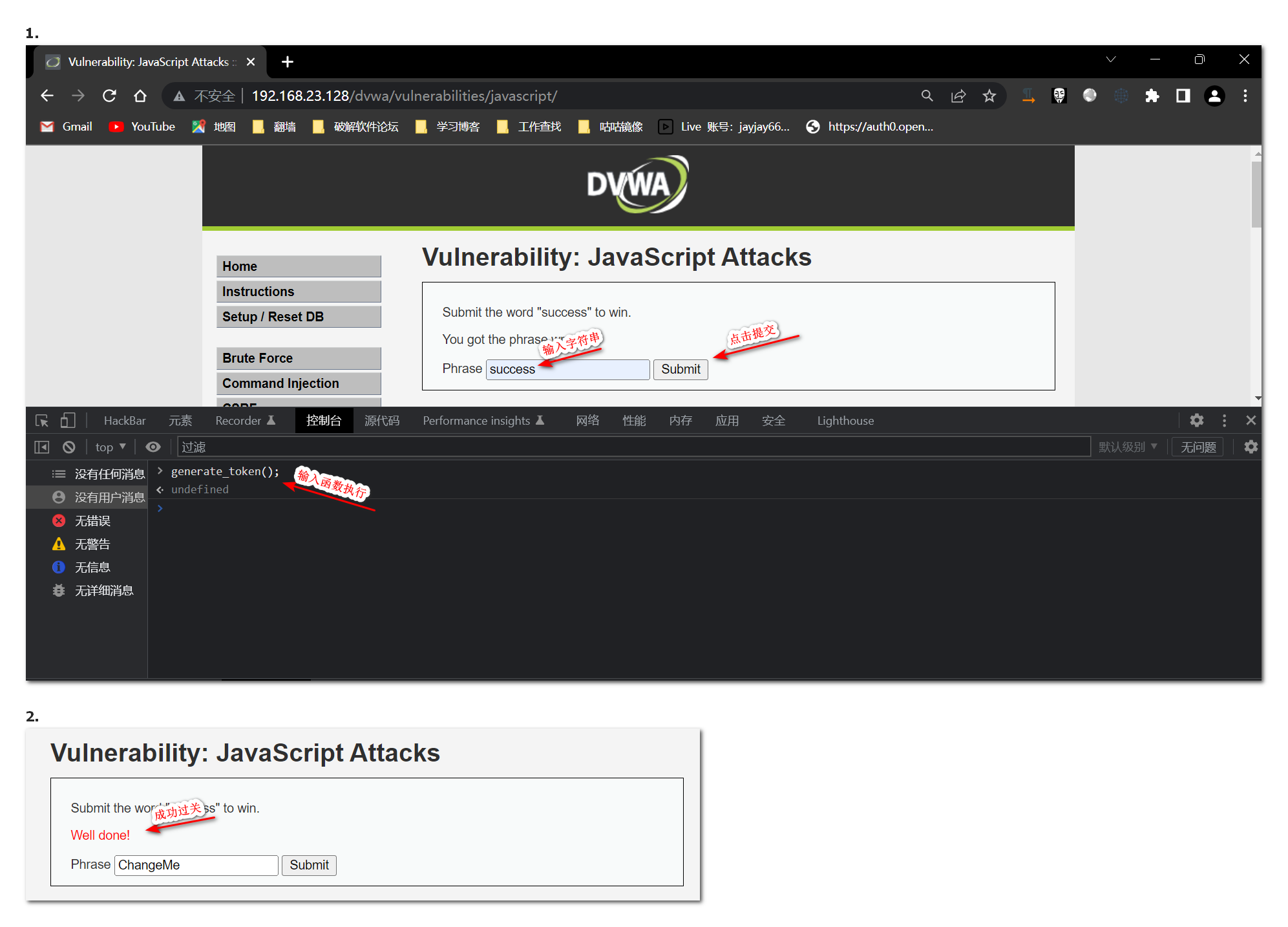Click the inspect element picker icon

point(42,421)
